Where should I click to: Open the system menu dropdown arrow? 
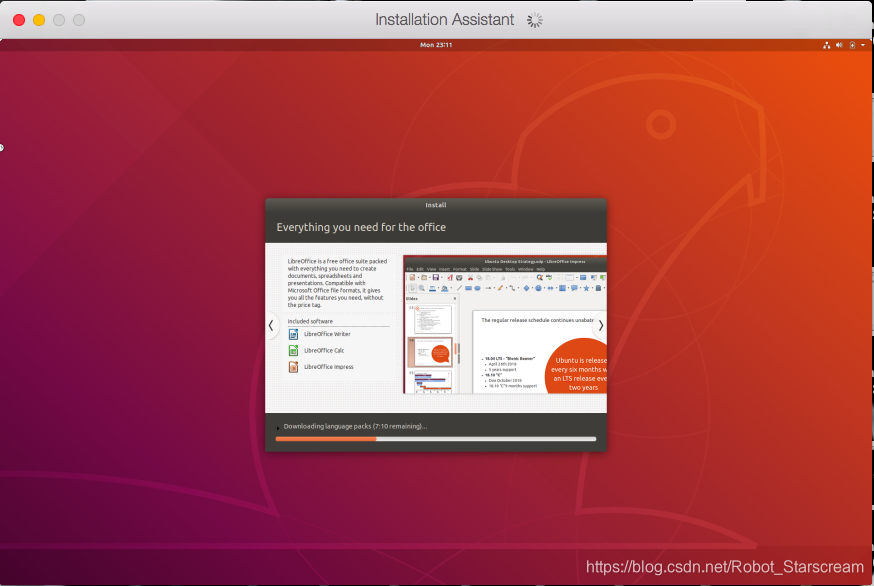(863, 45)
